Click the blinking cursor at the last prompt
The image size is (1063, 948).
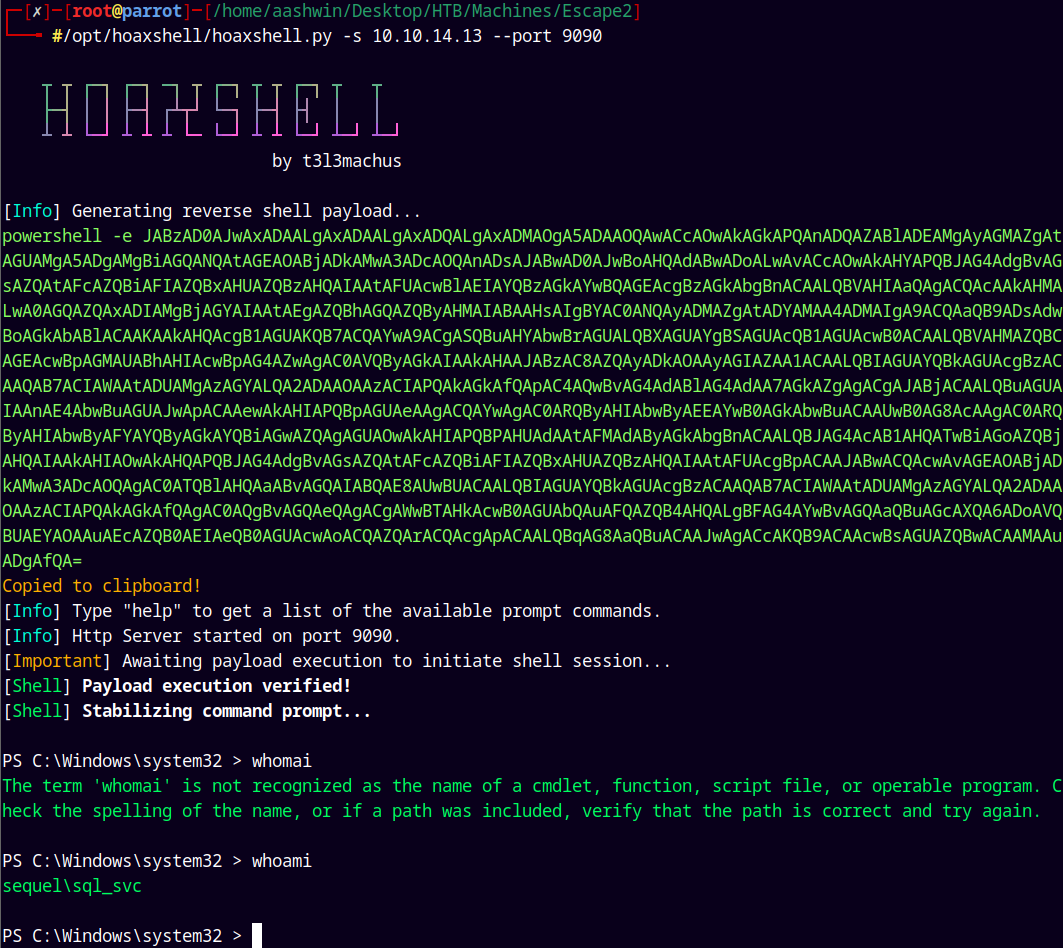click(x=257, y=935)
